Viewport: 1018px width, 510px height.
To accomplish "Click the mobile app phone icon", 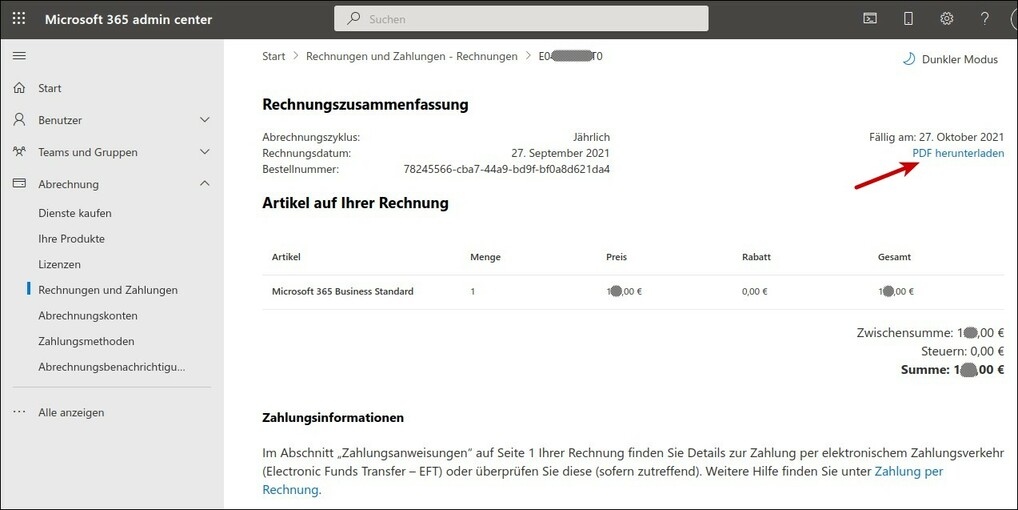I will (x=908, y=19).
